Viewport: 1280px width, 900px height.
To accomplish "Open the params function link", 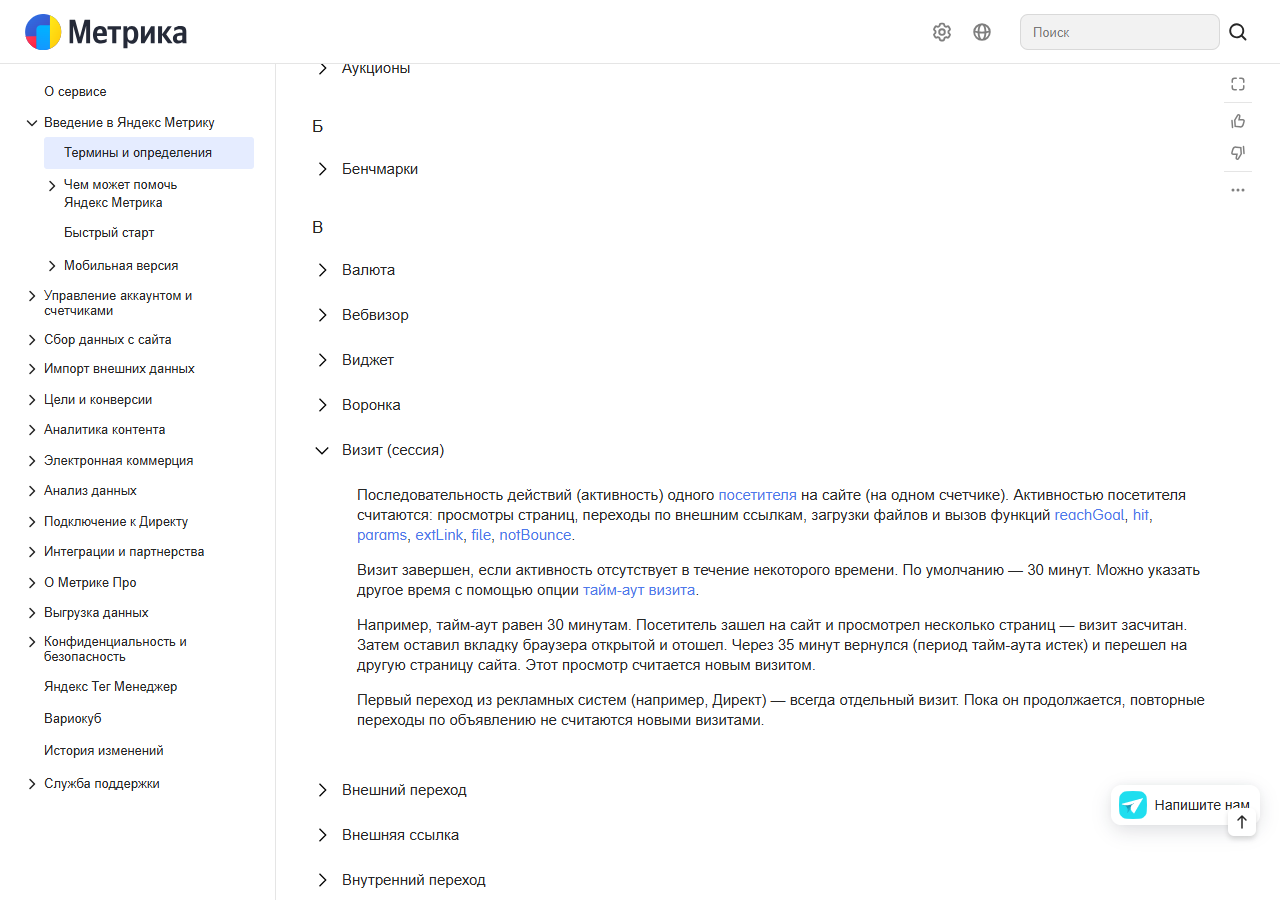I will [382, 535].
